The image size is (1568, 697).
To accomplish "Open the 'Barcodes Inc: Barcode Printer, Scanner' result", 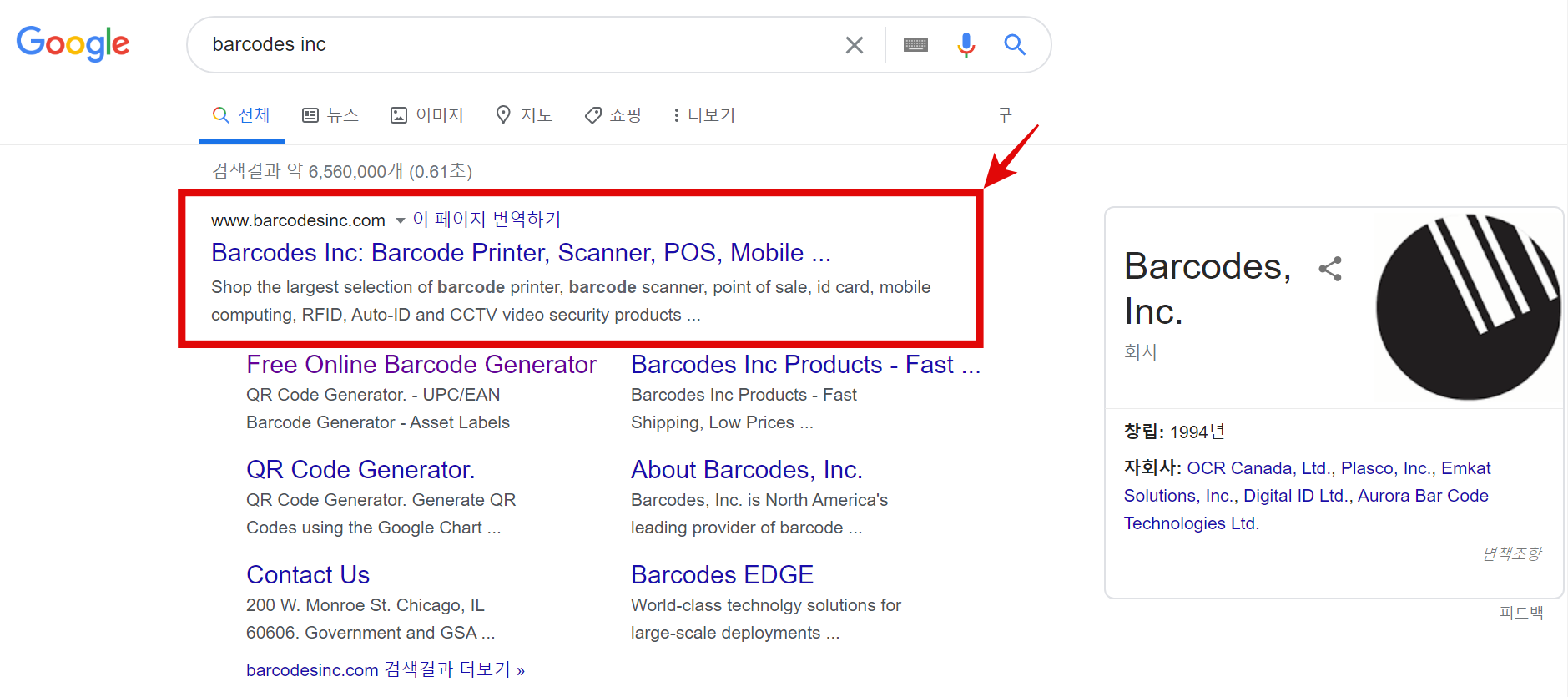I will 521,252.
